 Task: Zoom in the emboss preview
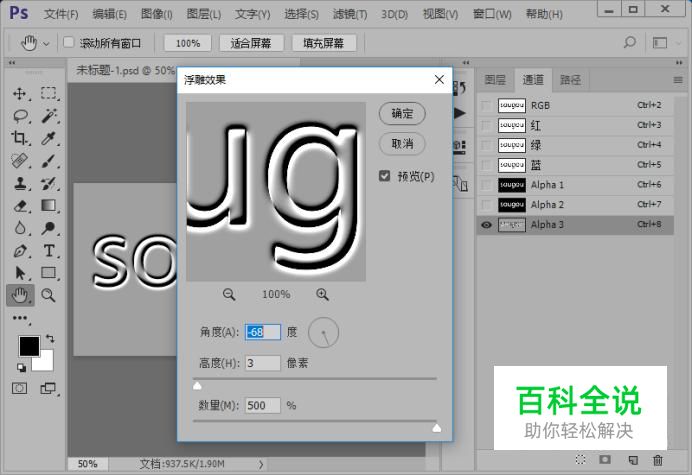tap(323, 294)
